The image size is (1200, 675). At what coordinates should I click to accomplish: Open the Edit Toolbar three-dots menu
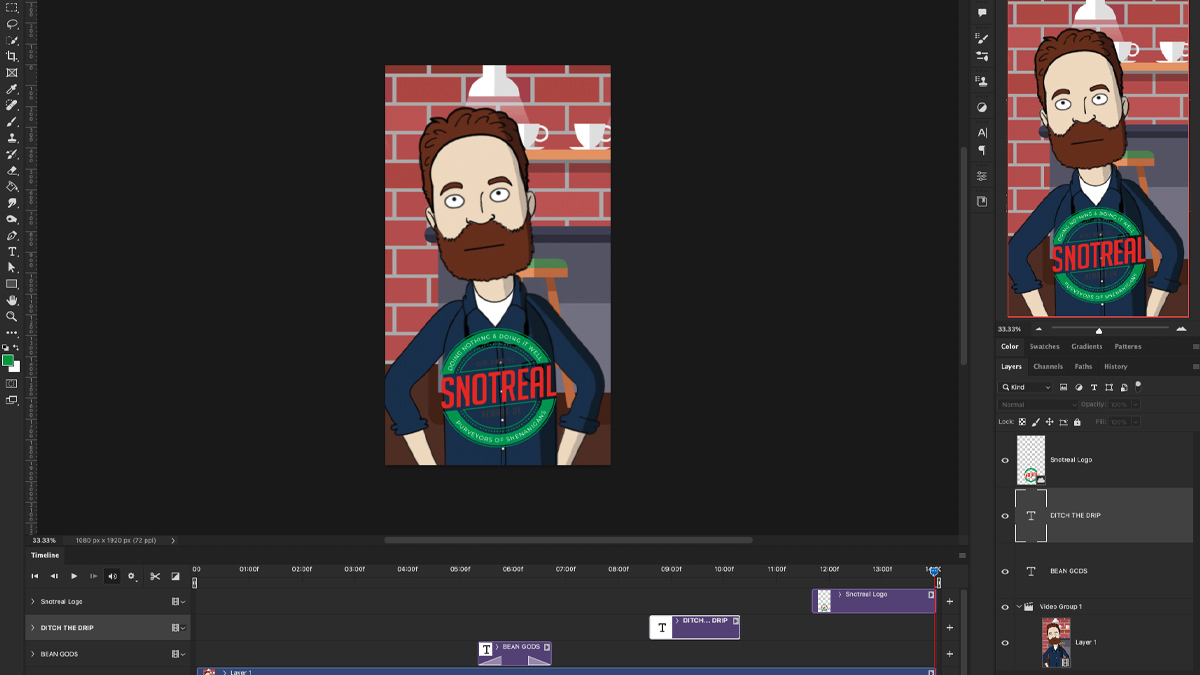tap(12, 332)
